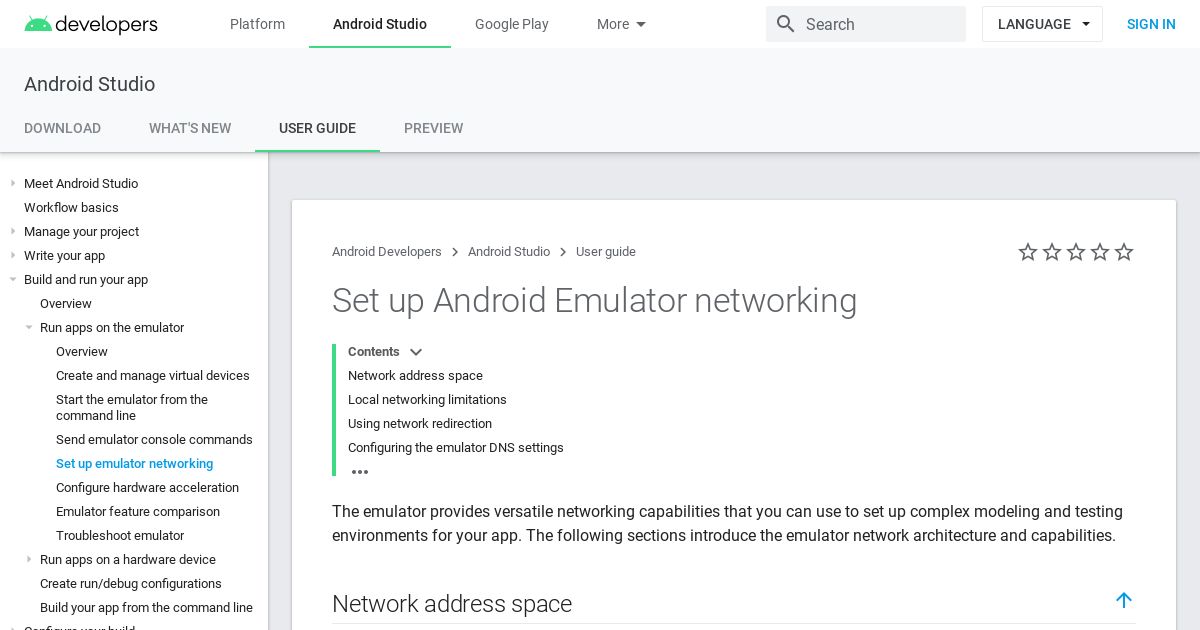Screen dimensions: 1200x630
Task: Click the SIGN IN link
Action: click(1151, 24)
